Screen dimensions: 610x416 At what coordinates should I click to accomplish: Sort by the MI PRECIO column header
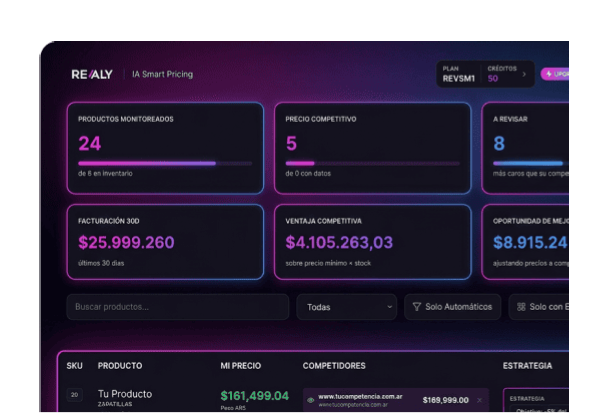pos(240,366)
